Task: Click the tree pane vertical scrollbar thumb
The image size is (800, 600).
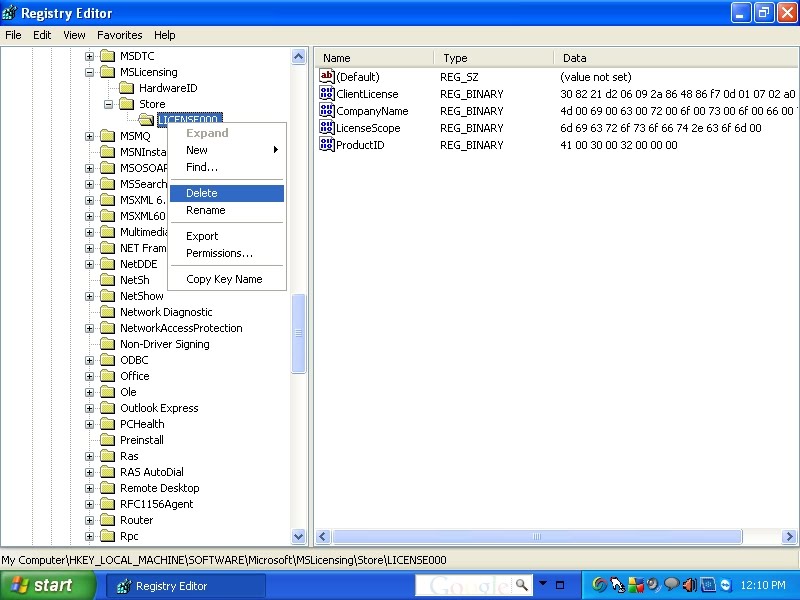Action: click(x=298, y=334)
